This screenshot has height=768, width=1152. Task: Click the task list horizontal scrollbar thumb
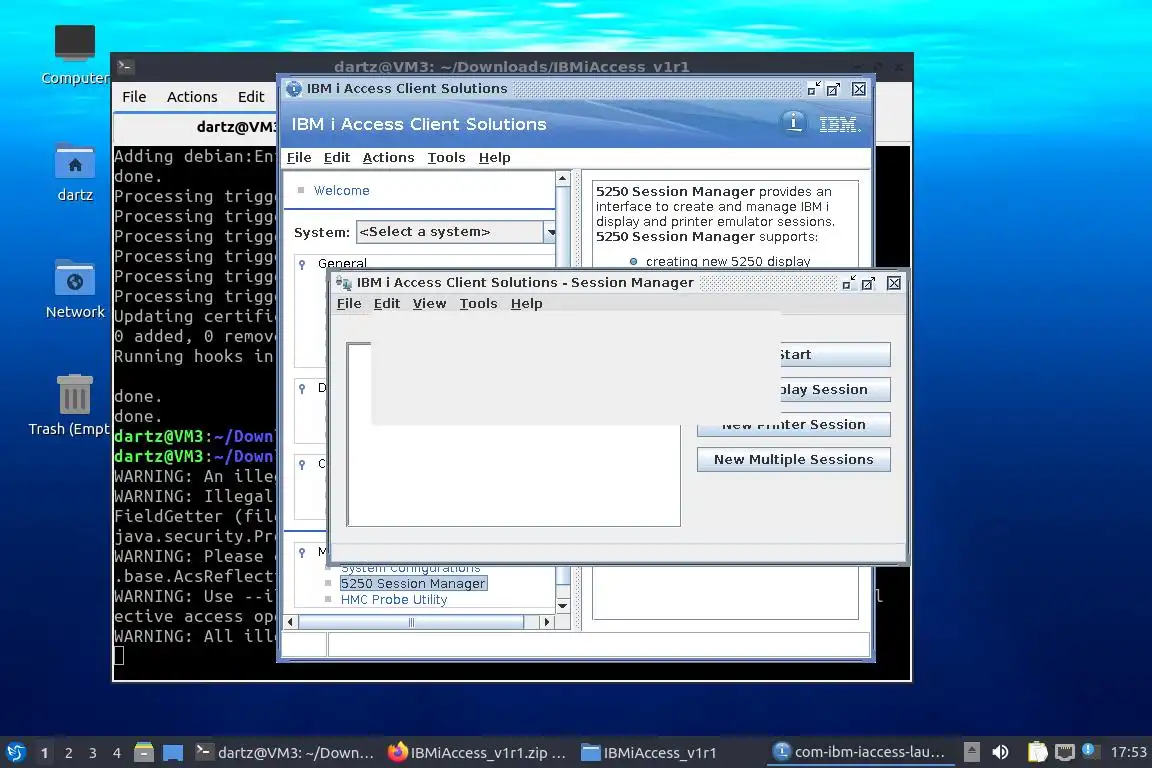coord(411,622)
